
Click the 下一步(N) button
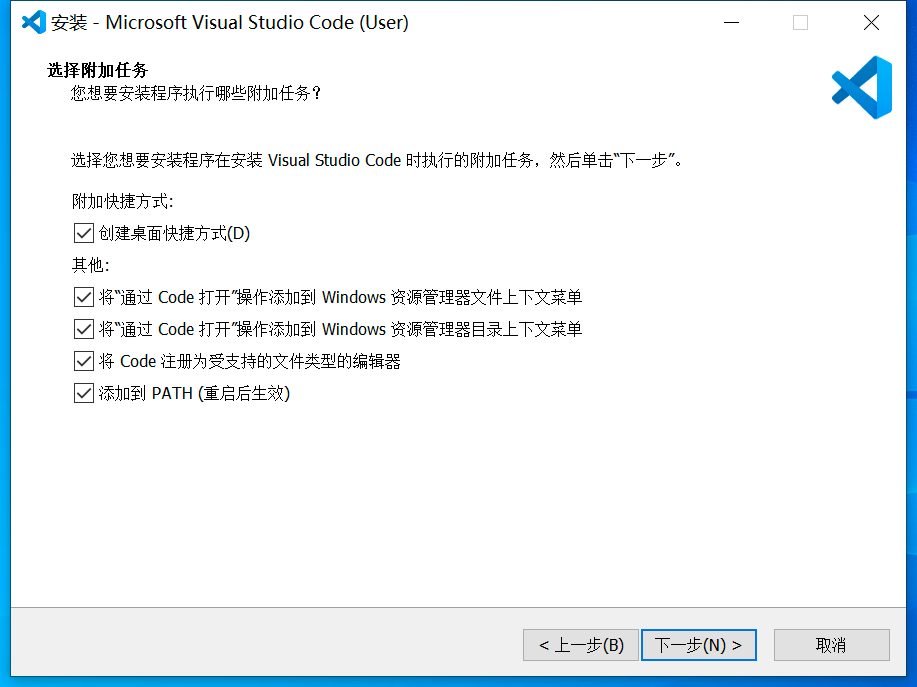(699, 645)
